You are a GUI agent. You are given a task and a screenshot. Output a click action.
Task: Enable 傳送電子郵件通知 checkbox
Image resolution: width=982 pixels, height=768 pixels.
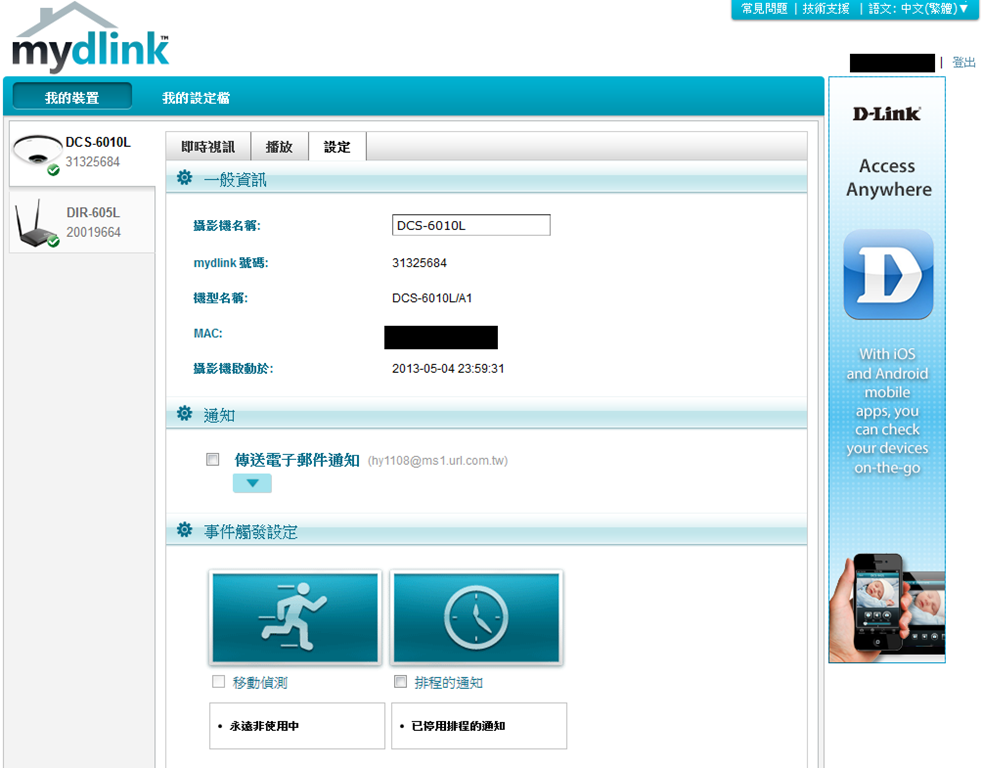point(213,460)
